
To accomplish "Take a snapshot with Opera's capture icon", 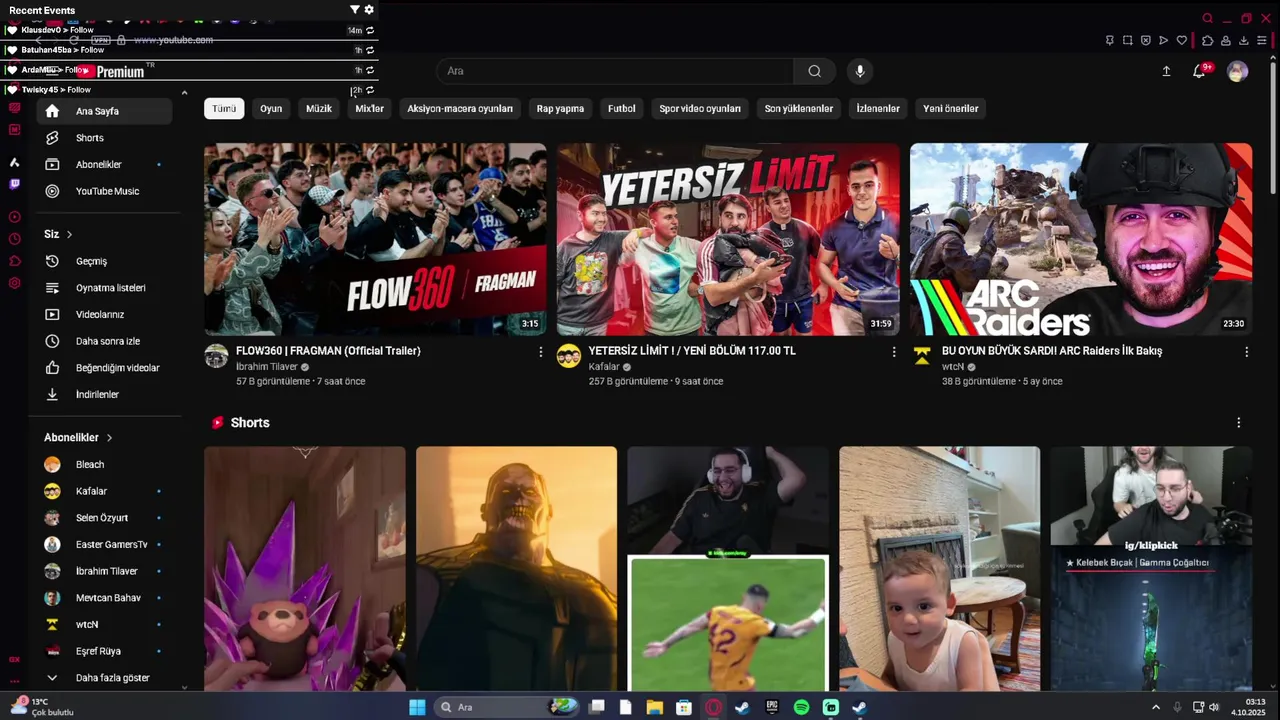I will pyautogui.click(x=1128, y=41).
